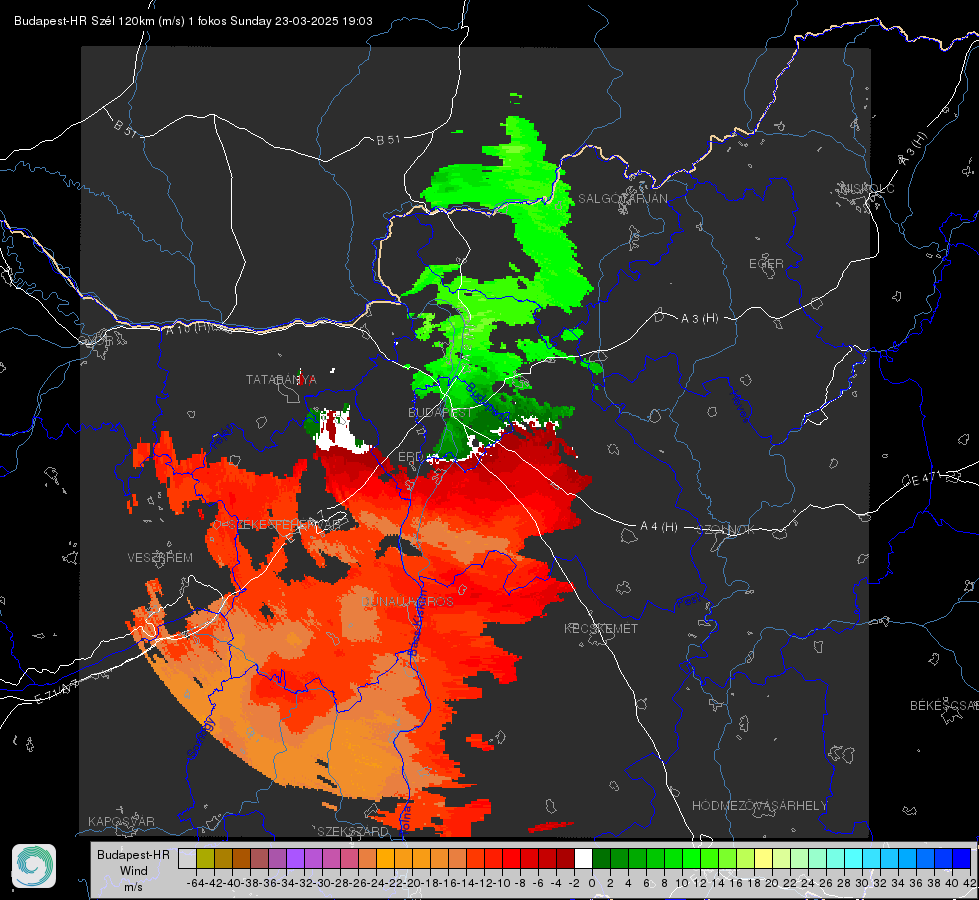Pick the olive swatch above the -64 value
The image size is (979, 900).
[205, 858]
